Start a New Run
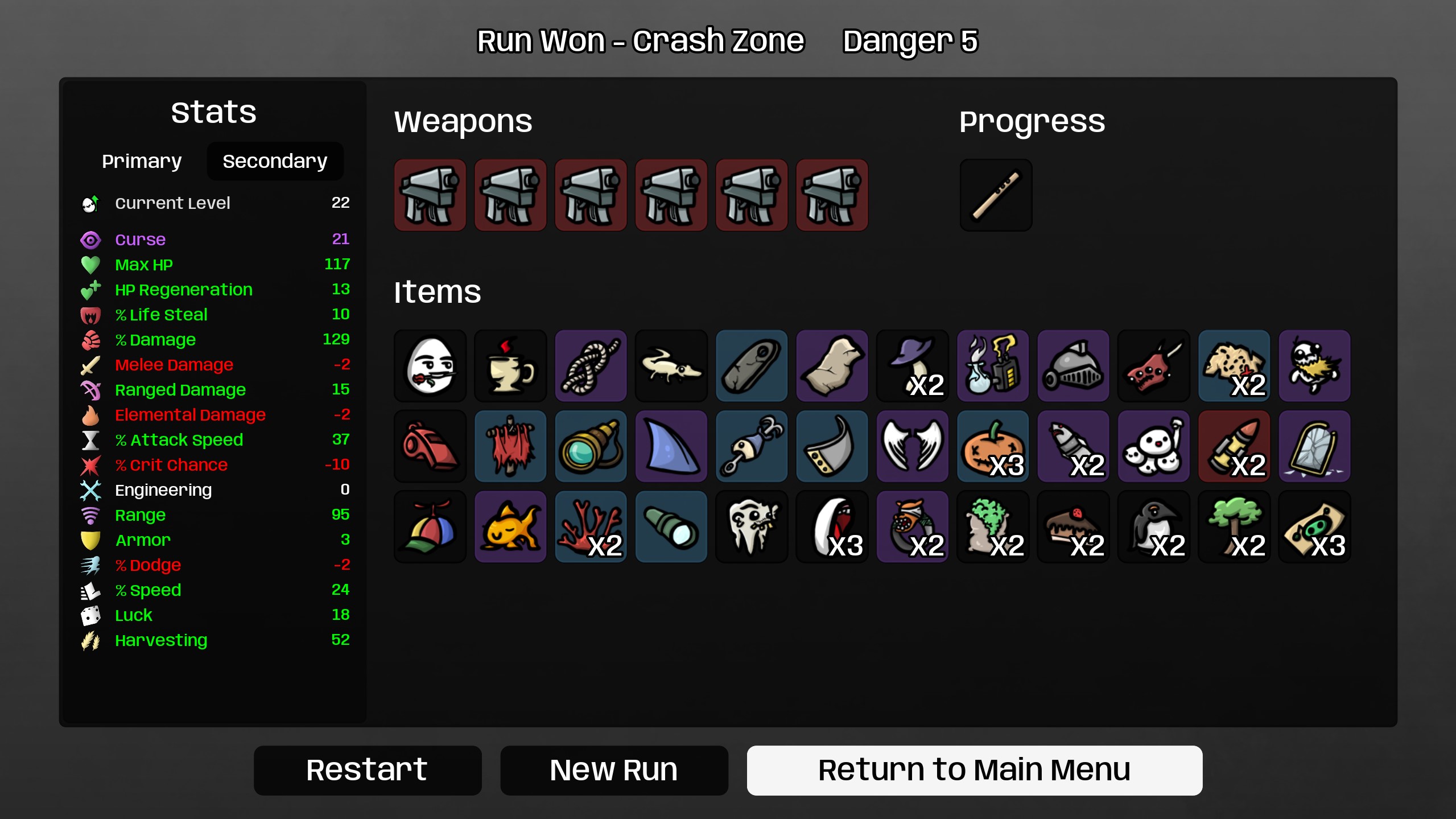1456x819 pixels. (x=614, y=770)
